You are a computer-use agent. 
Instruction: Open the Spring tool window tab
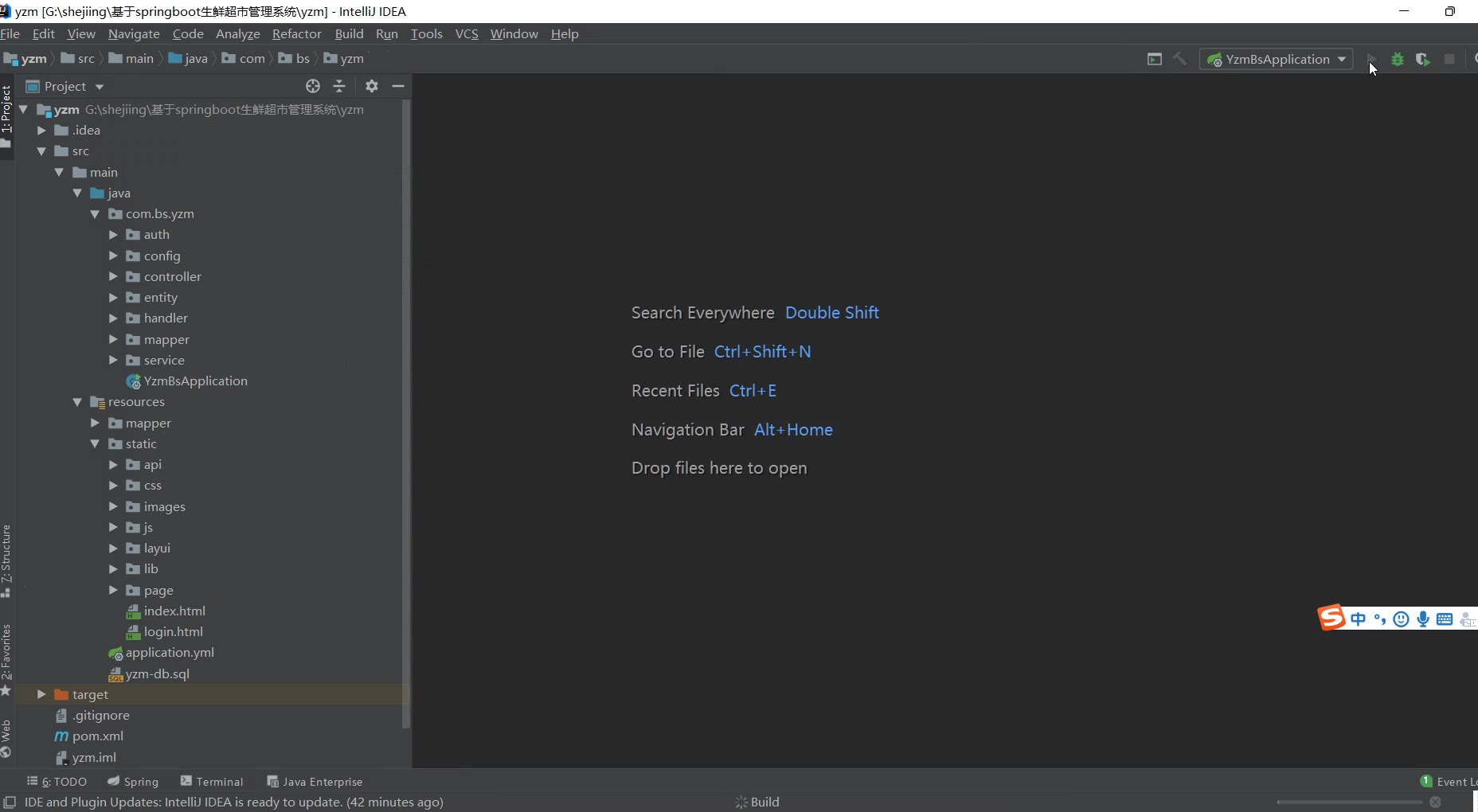coord(133,781)
